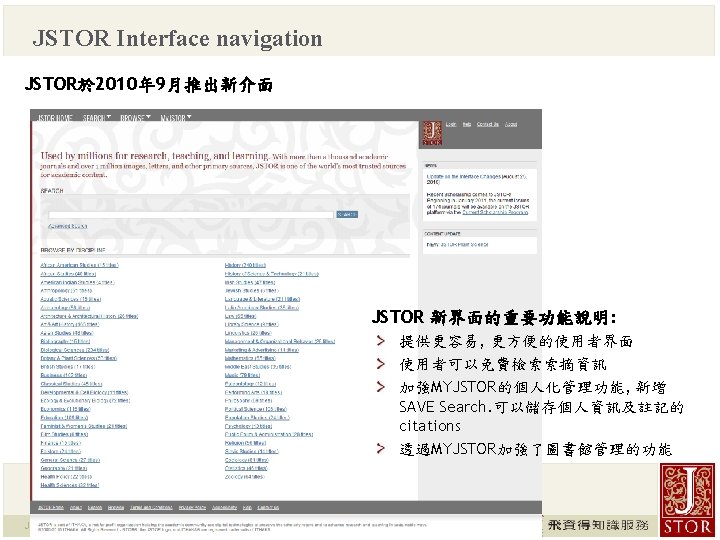
Task: Select the Anthropology discipline
Action: pos(66,291)
